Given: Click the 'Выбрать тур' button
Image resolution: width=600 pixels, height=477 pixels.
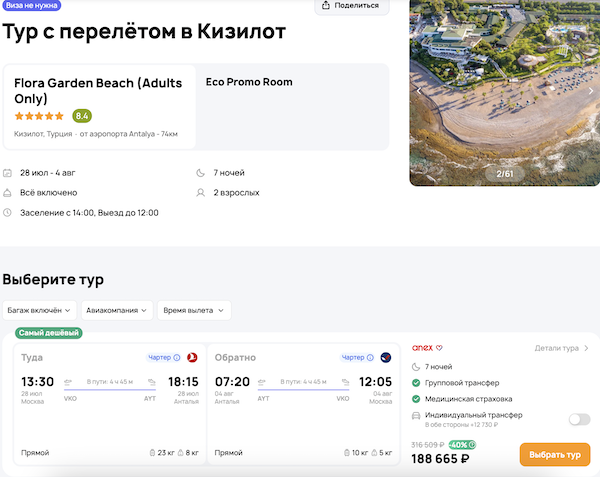Looking at the screenshot, I should 554,455.
